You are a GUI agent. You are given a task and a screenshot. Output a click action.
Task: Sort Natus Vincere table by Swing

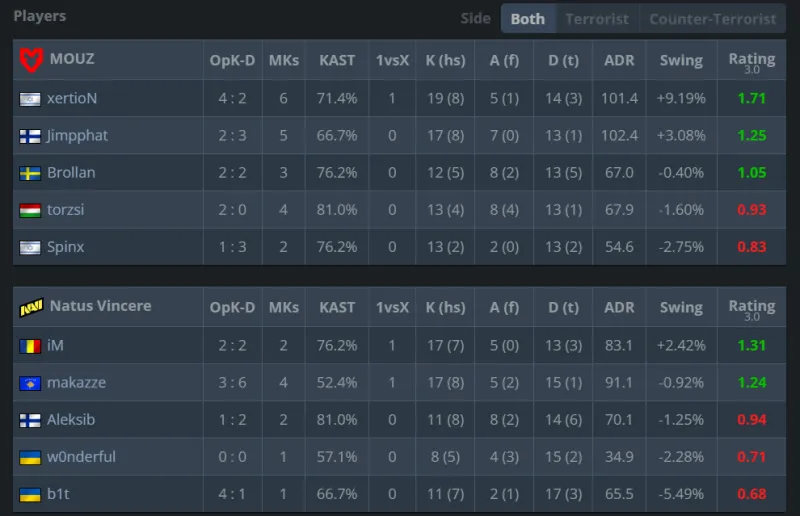[x=681, y=307]
